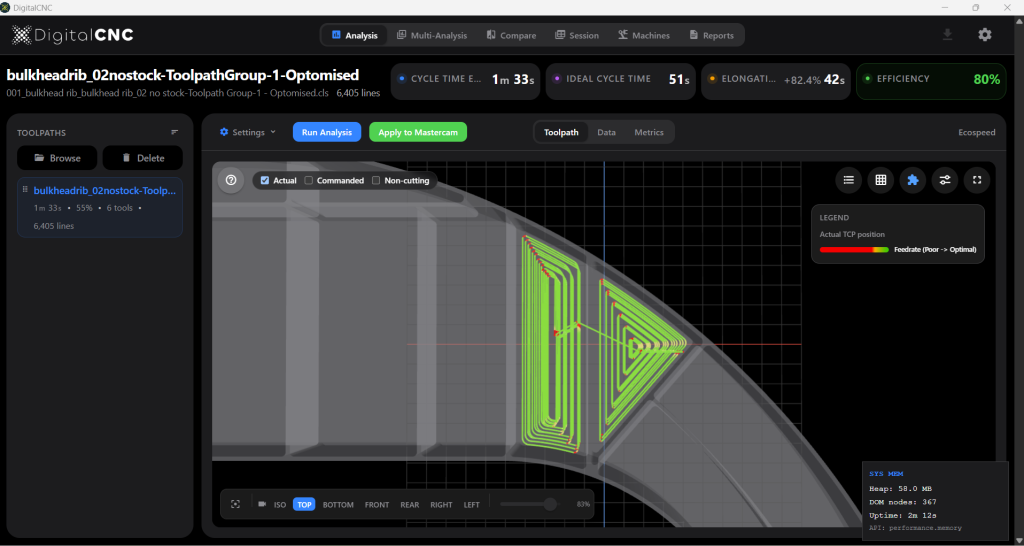This screenshot has width=1024, height=546.
Task: Click the Ecospeed machine label
Action: [977, 132]
